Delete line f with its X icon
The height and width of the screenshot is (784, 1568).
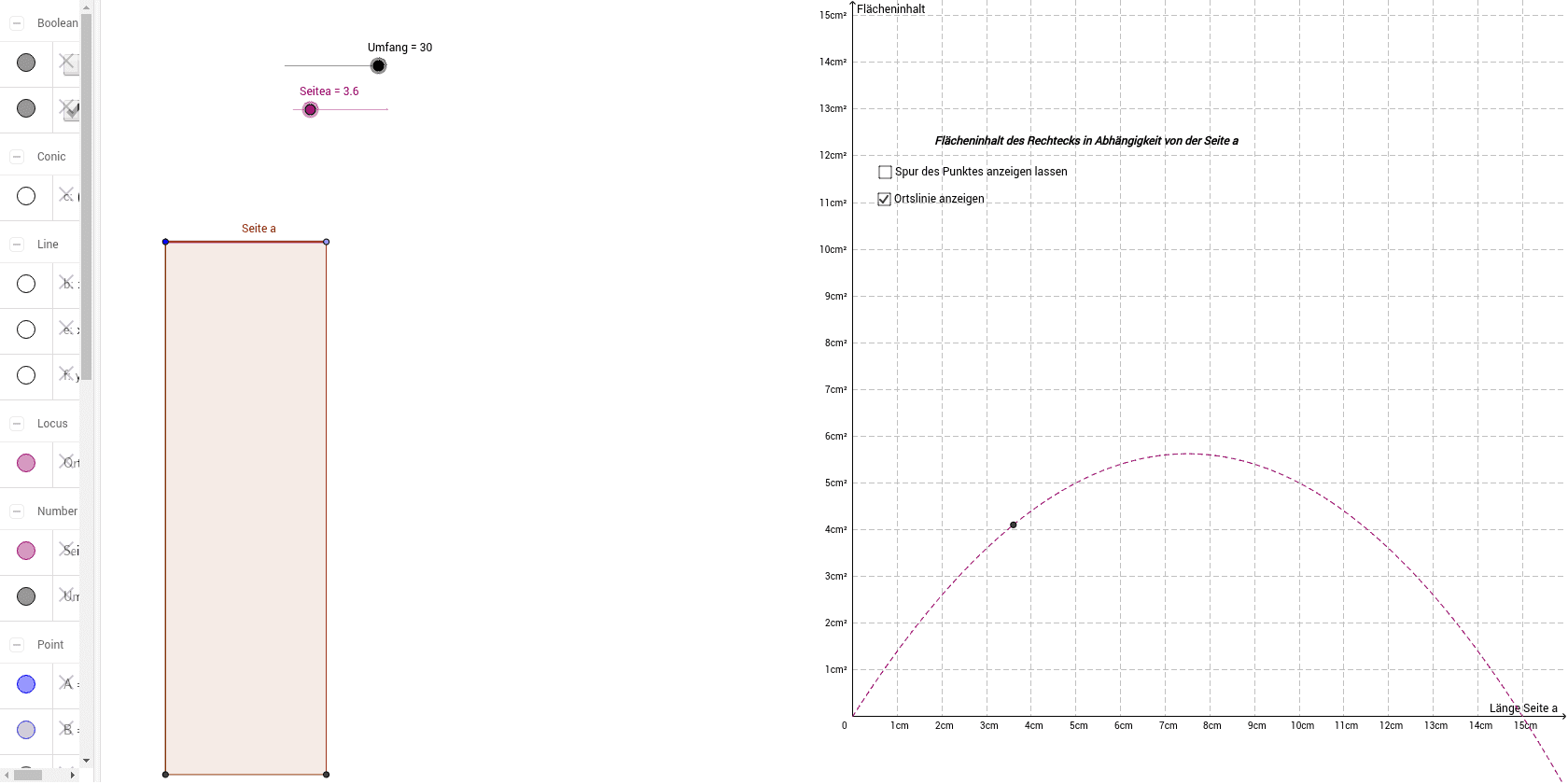(66, 373)
